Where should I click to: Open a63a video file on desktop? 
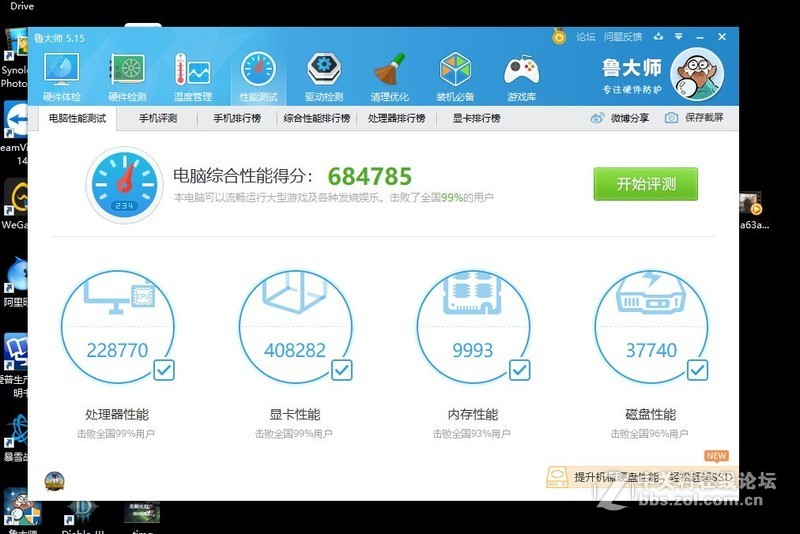point(754,210)
